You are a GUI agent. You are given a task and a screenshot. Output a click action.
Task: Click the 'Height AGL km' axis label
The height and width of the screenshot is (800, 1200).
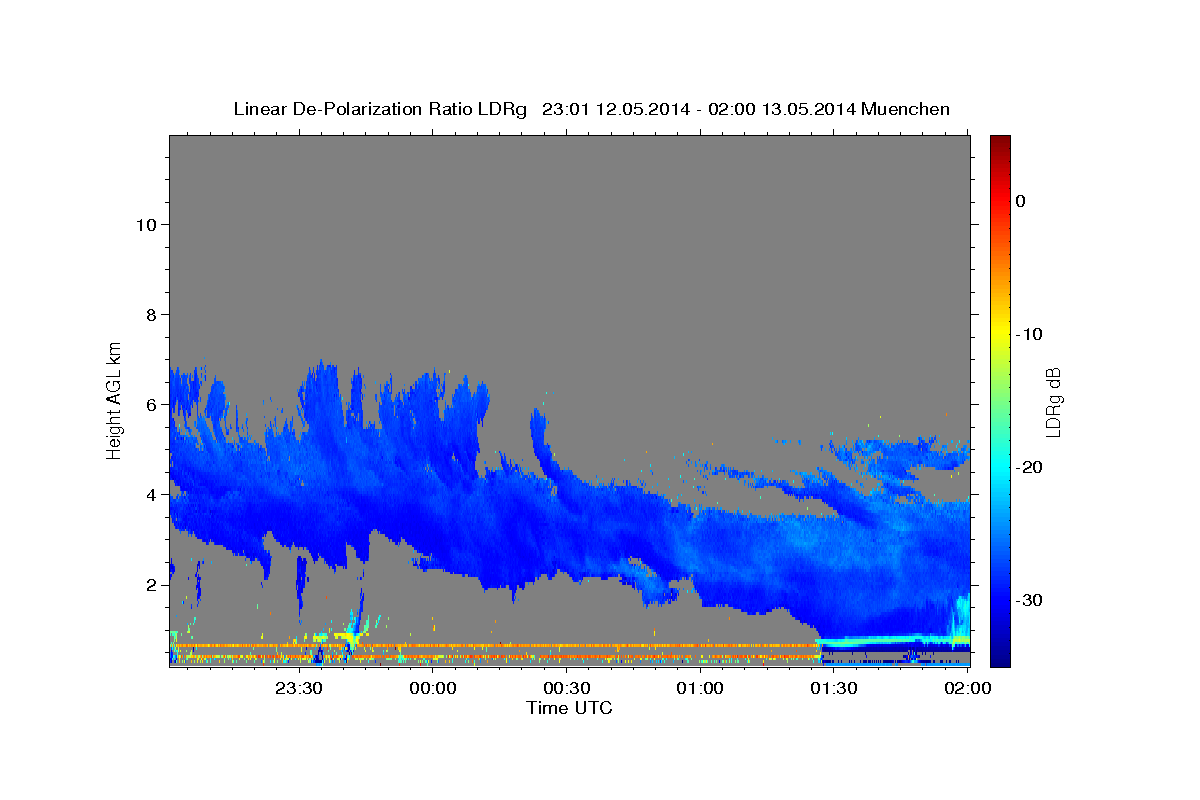tap(115, 399)
